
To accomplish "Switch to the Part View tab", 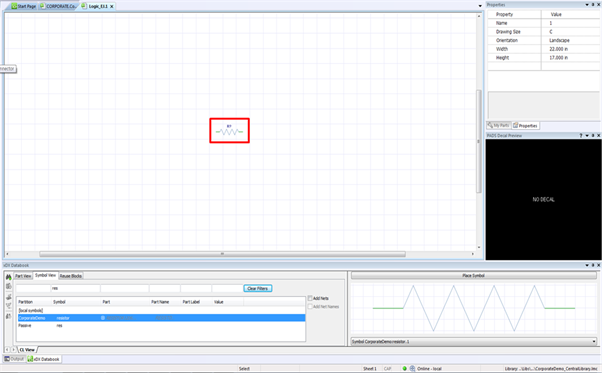I will click(23, 276).
